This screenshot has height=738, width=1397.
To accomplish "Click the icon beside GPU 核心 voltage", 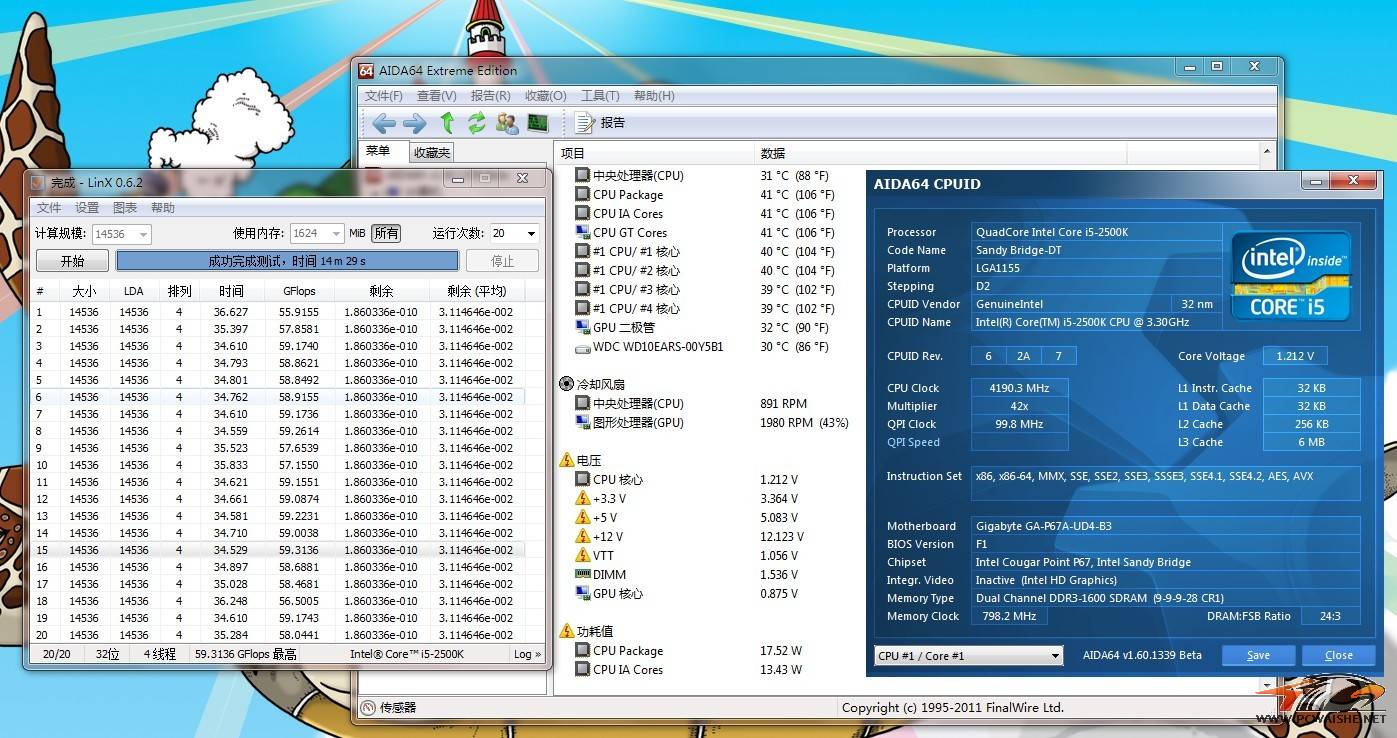I will tap(582, 594).
